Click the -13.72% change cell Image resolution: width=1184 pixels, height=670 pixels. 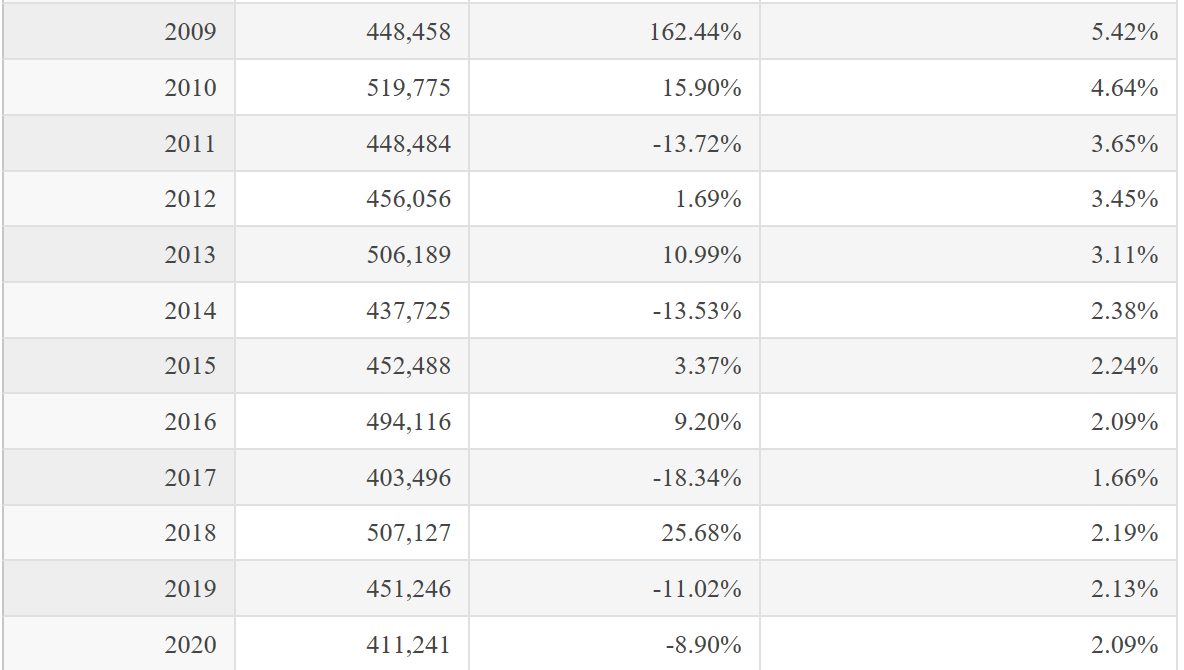[614, 144]
